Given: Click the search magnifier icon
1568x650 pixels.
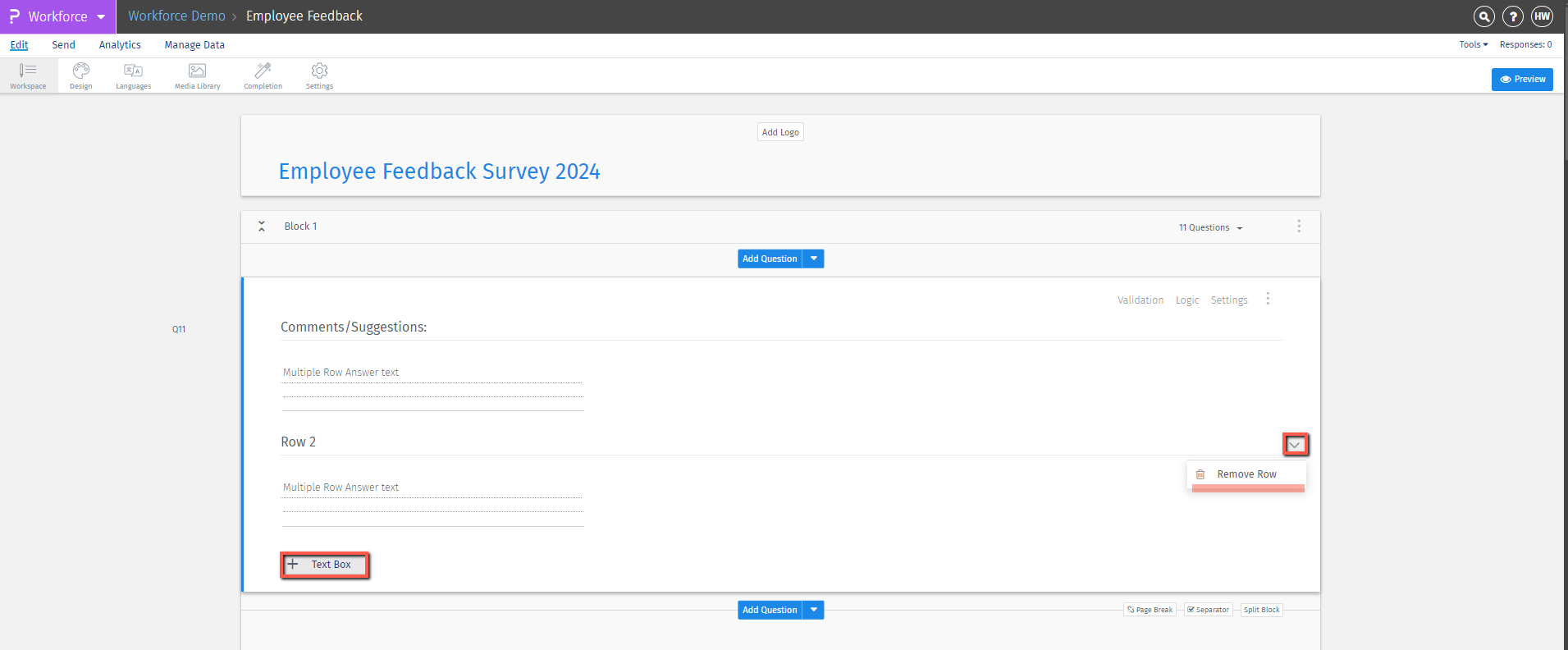Looking at the screenshot, I should pos(1483,16).
